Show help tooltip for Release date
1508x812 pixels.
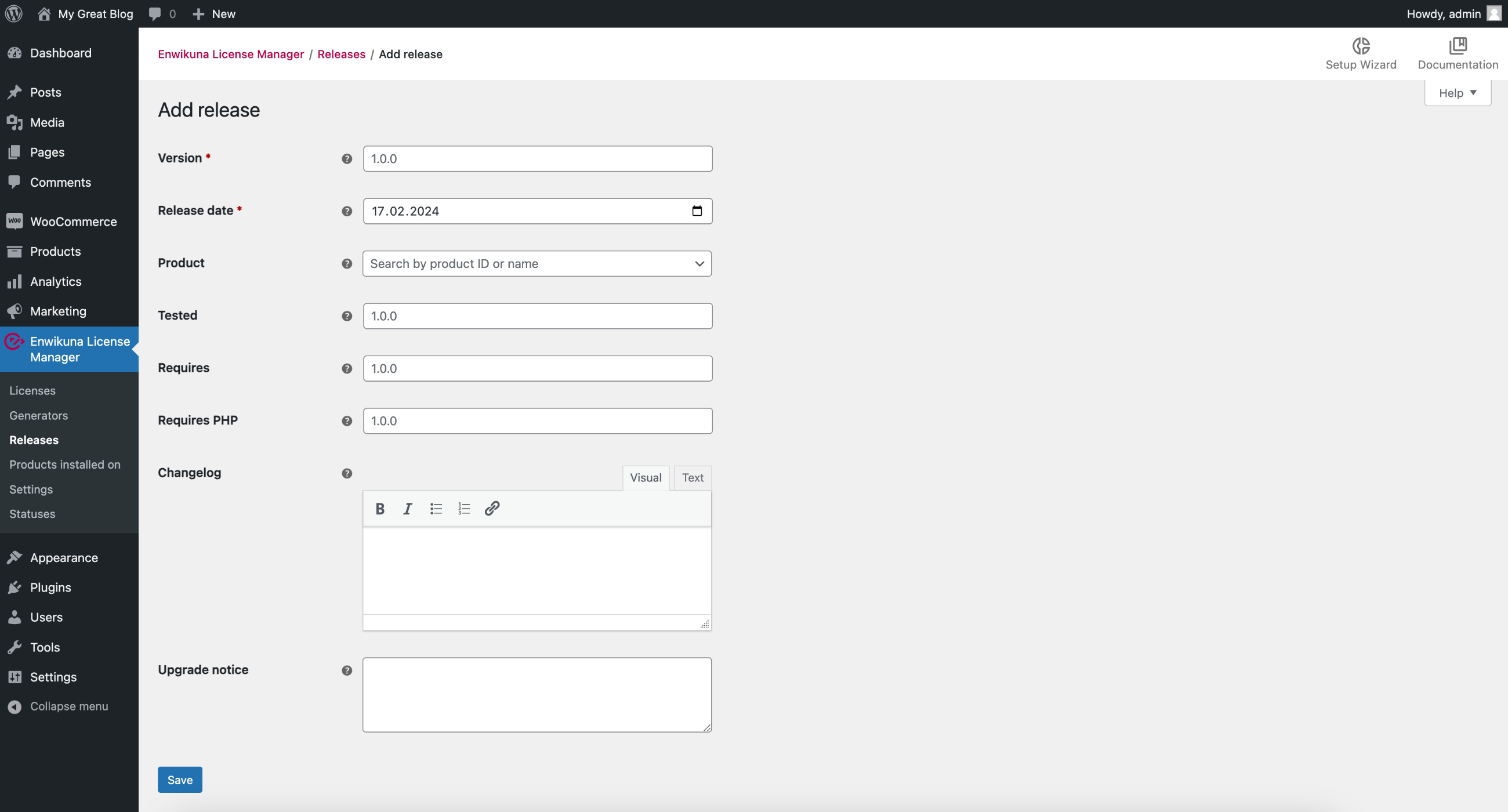click(x=347, y=211)
